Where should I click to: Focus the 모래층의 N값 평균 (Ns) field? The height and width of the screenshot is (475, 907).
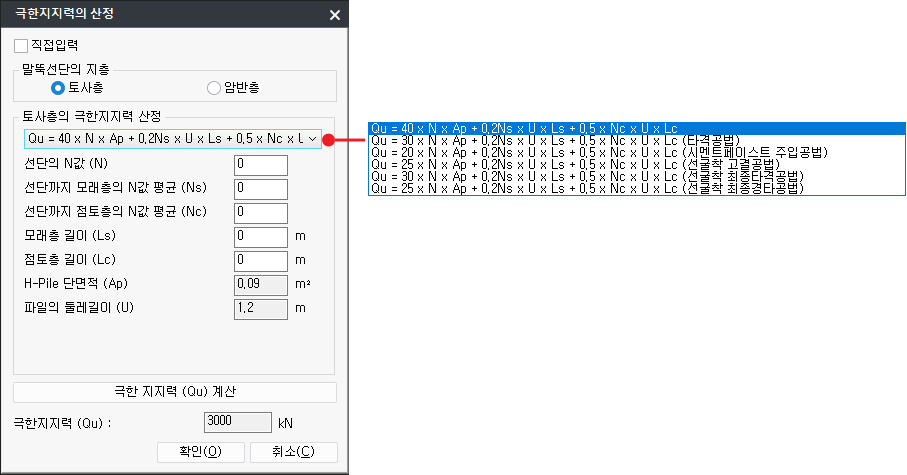pos(261,189)
